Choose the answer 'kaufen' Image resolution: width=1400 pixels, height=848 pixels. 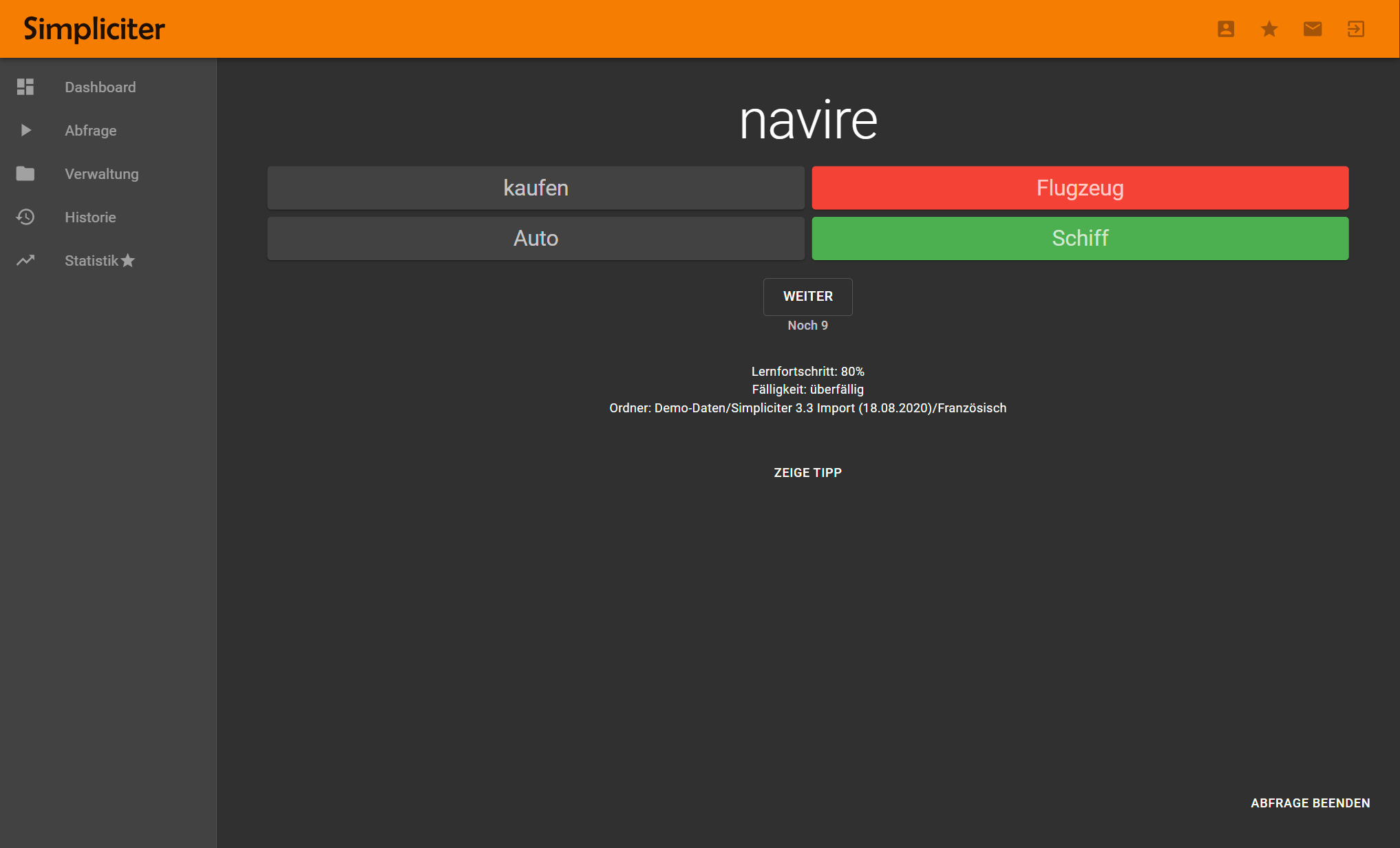pos(535,188)
